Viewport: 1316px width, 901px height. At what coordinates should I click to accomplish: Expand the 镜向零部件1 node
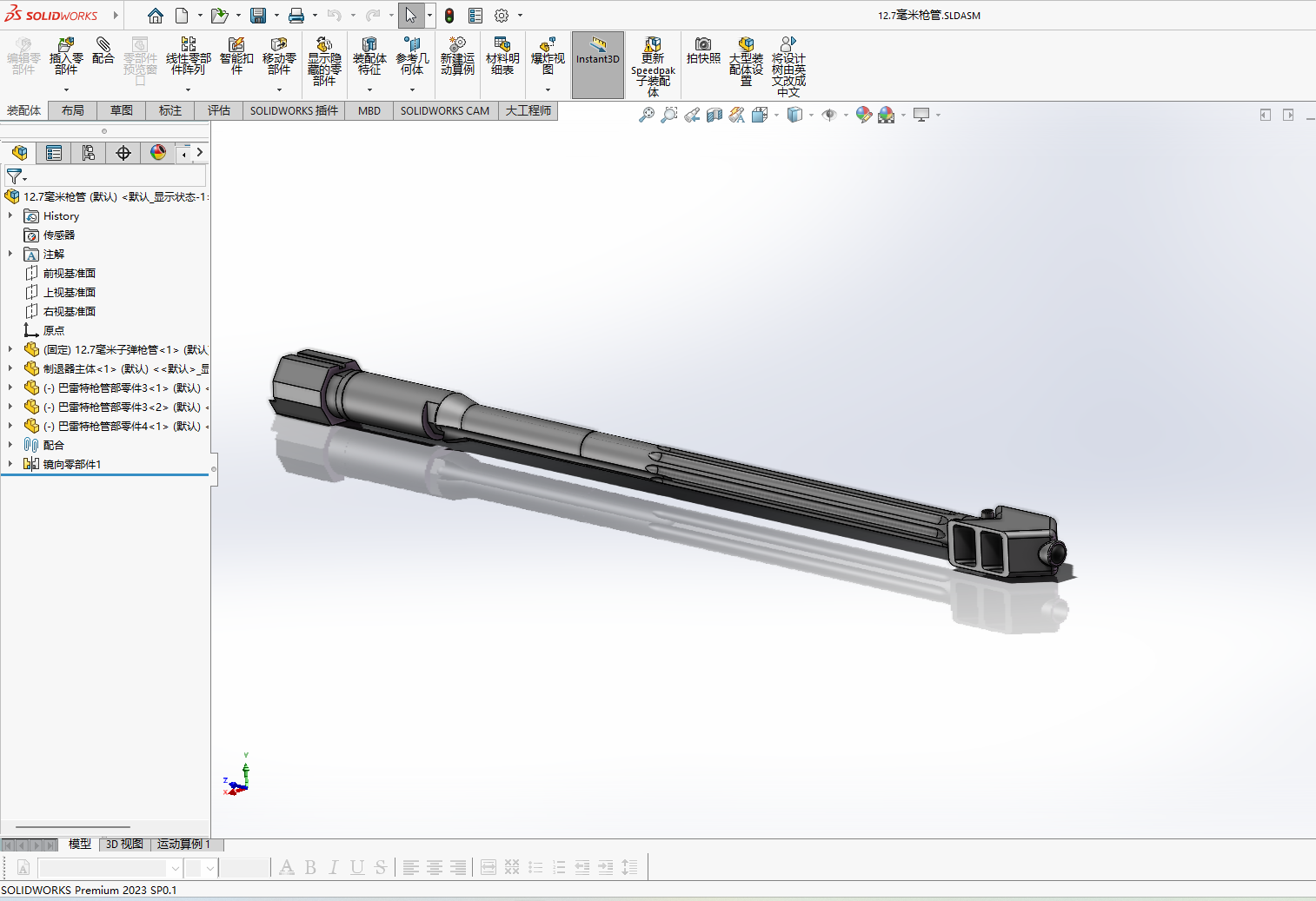click(10, 464)
